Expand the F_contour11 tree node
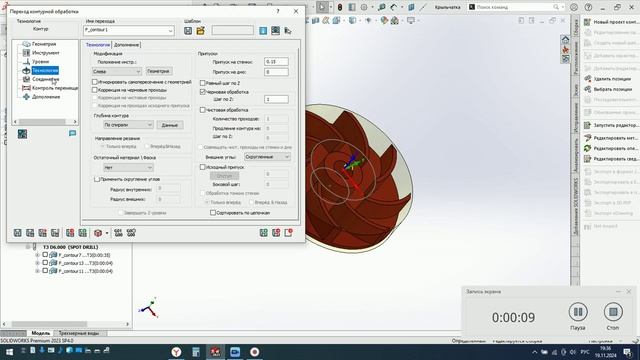The height and width of the screenshot is (360, 640). (x=38, y=271)
